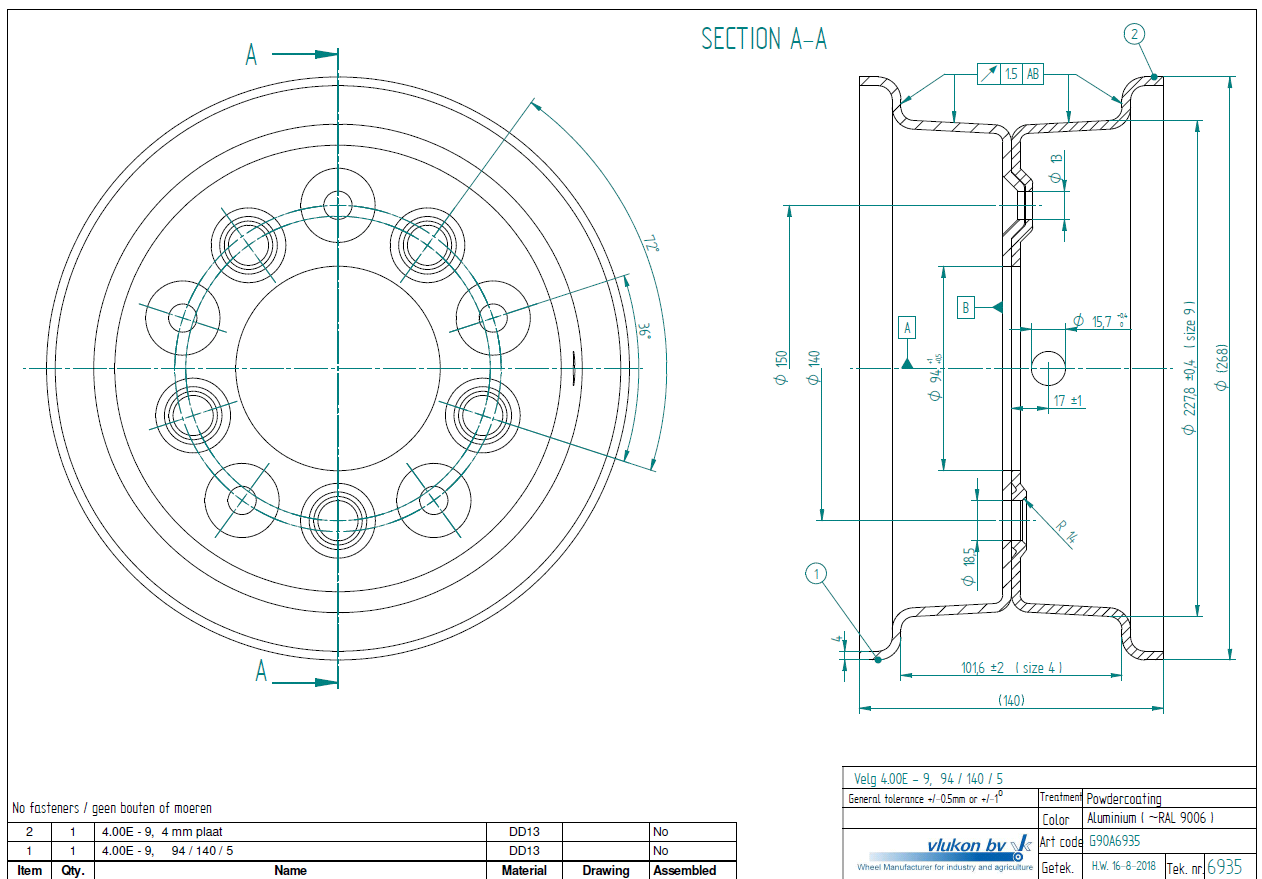Select the SECTION A-A view title
The width and height of the screenshot is (1262, 879).
click(763, 39)
